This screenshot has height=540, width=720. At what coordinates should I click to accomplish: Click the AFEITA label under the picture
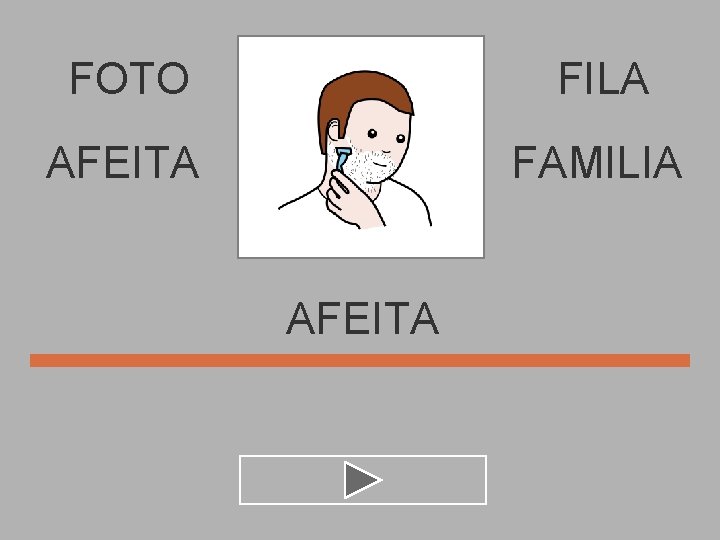click(x=363, y=318)
